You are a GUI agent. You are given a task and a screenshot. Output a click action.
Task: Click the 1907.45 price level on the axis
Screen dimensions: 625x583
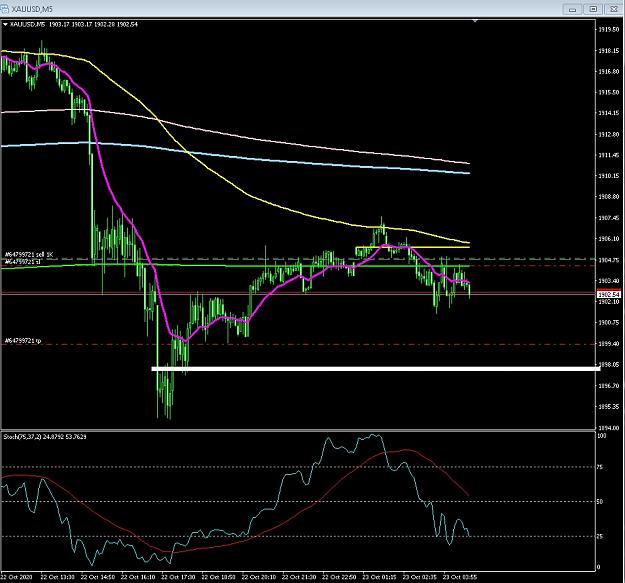tap(609, 218)
